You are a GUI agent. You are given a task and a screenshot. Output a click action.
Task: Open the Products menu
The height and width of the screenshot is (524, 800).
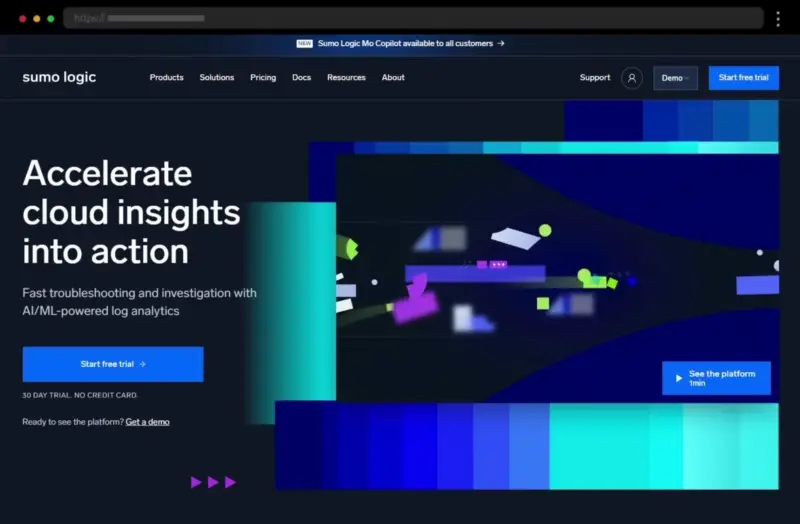[x=166, y=78]
